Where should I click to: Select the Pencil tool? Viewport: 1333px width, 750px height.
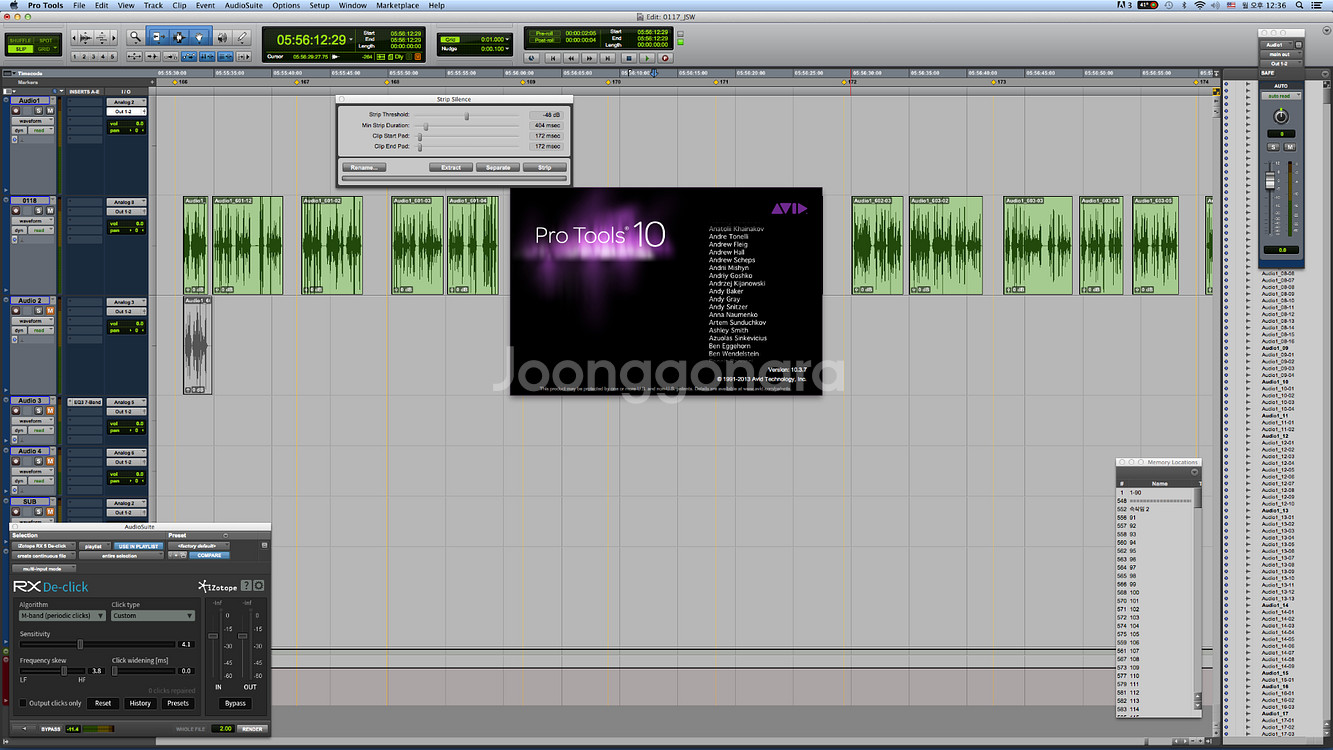point(243,36)
